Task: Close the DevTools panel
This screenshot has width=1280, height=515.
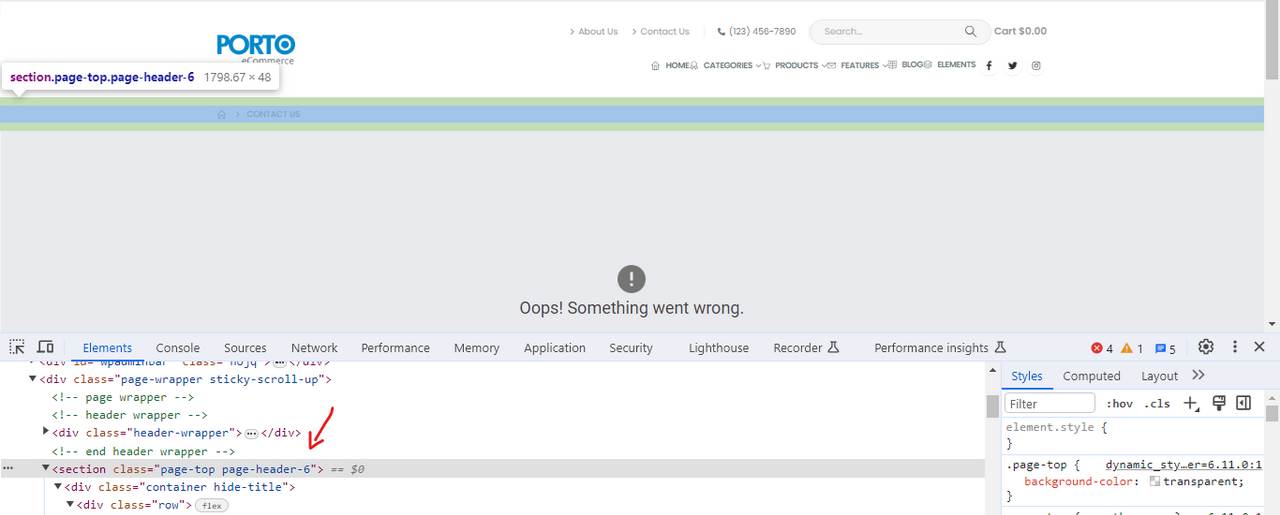Action: pos(1259,347)
